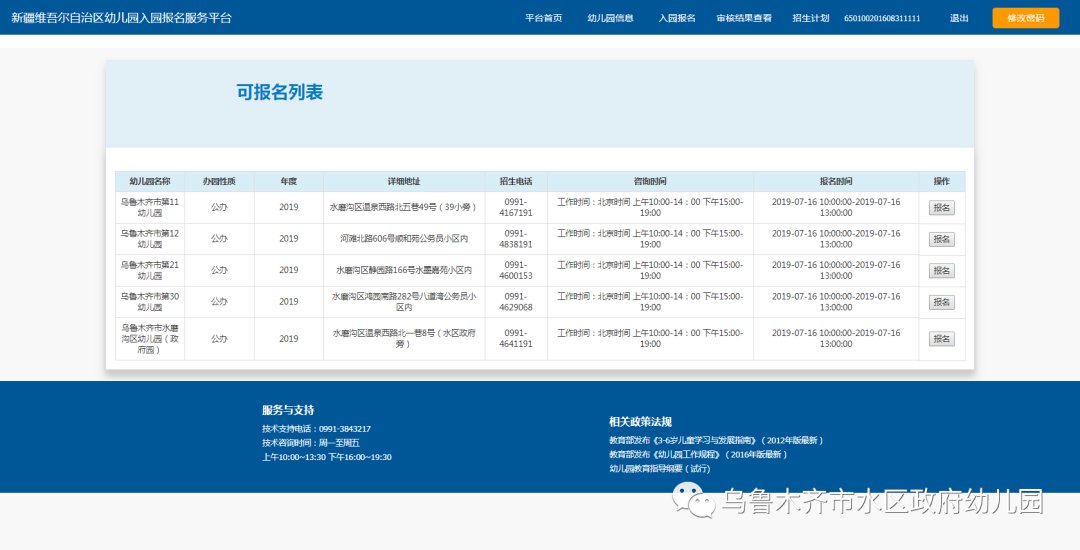This screenshot has height=550, width=1080.
Task: Click 报名 for 乌鲁木齐市第21幼儿园
Action: [941, 271]
